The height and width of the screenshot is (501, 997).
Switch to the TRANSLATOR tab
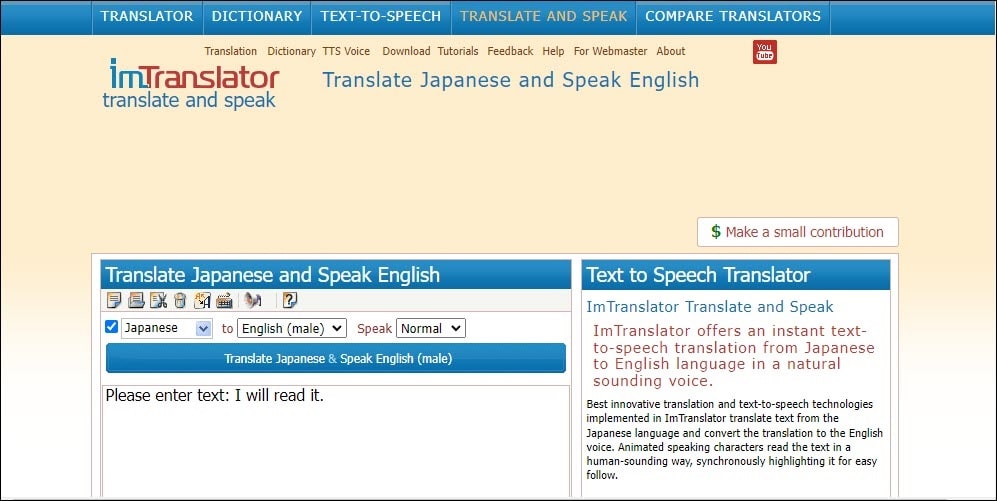coord(147,17)
